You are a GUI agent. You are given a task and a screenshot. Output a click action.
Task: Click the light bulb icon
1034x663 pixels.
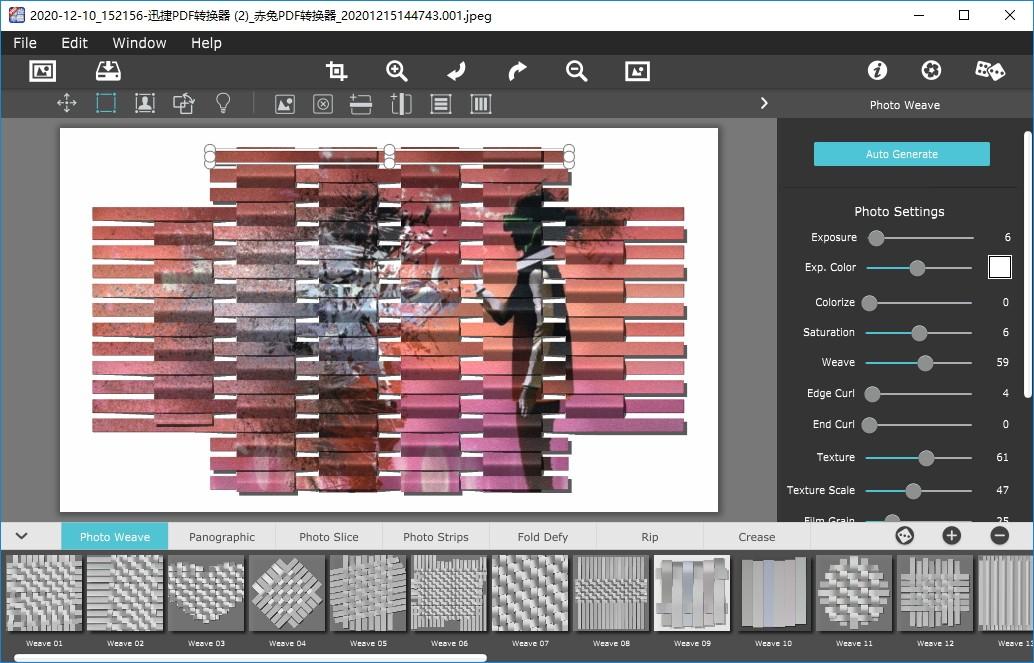[224, 104]
